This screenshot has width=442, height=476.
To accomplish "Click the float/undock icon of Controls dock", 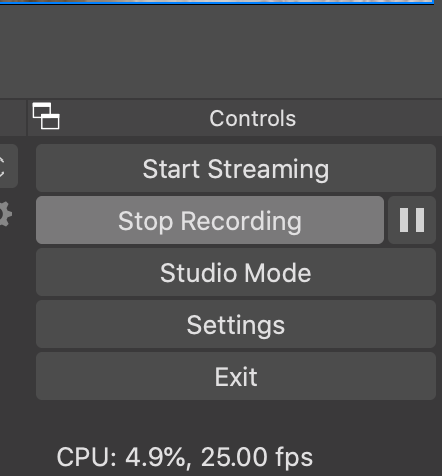I will [x=46, y=116].
